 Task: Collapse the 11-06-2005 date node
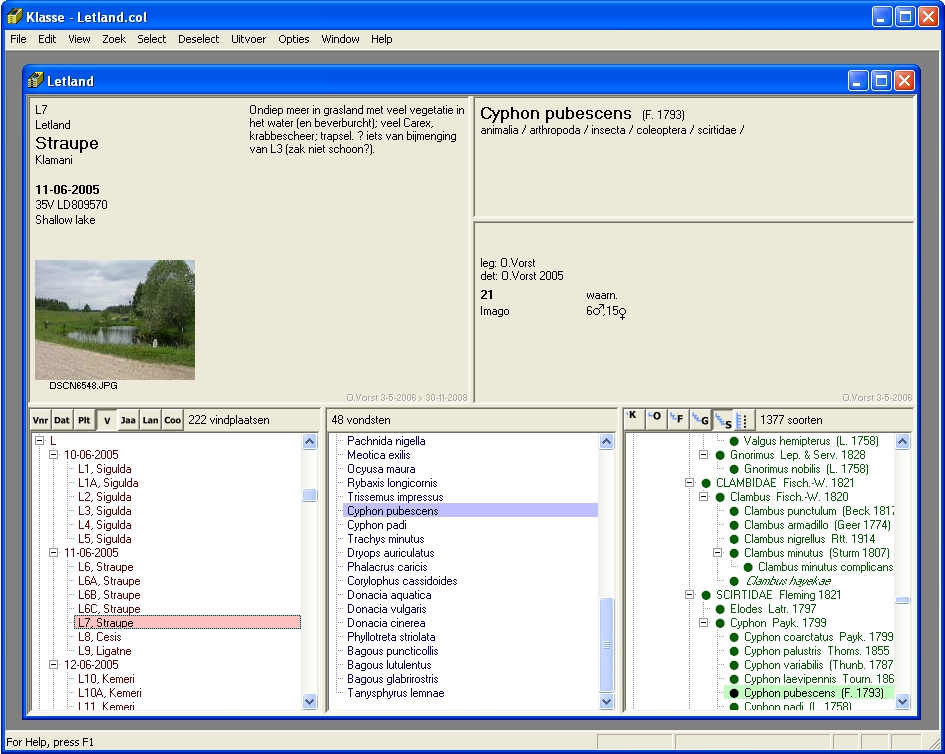pos(55,553)
